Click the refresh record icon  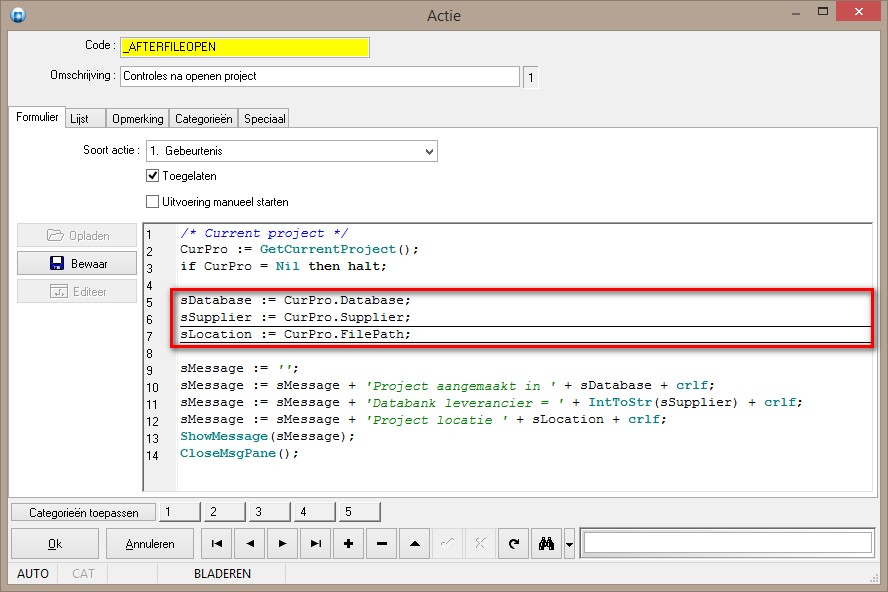tap(514, 544)
